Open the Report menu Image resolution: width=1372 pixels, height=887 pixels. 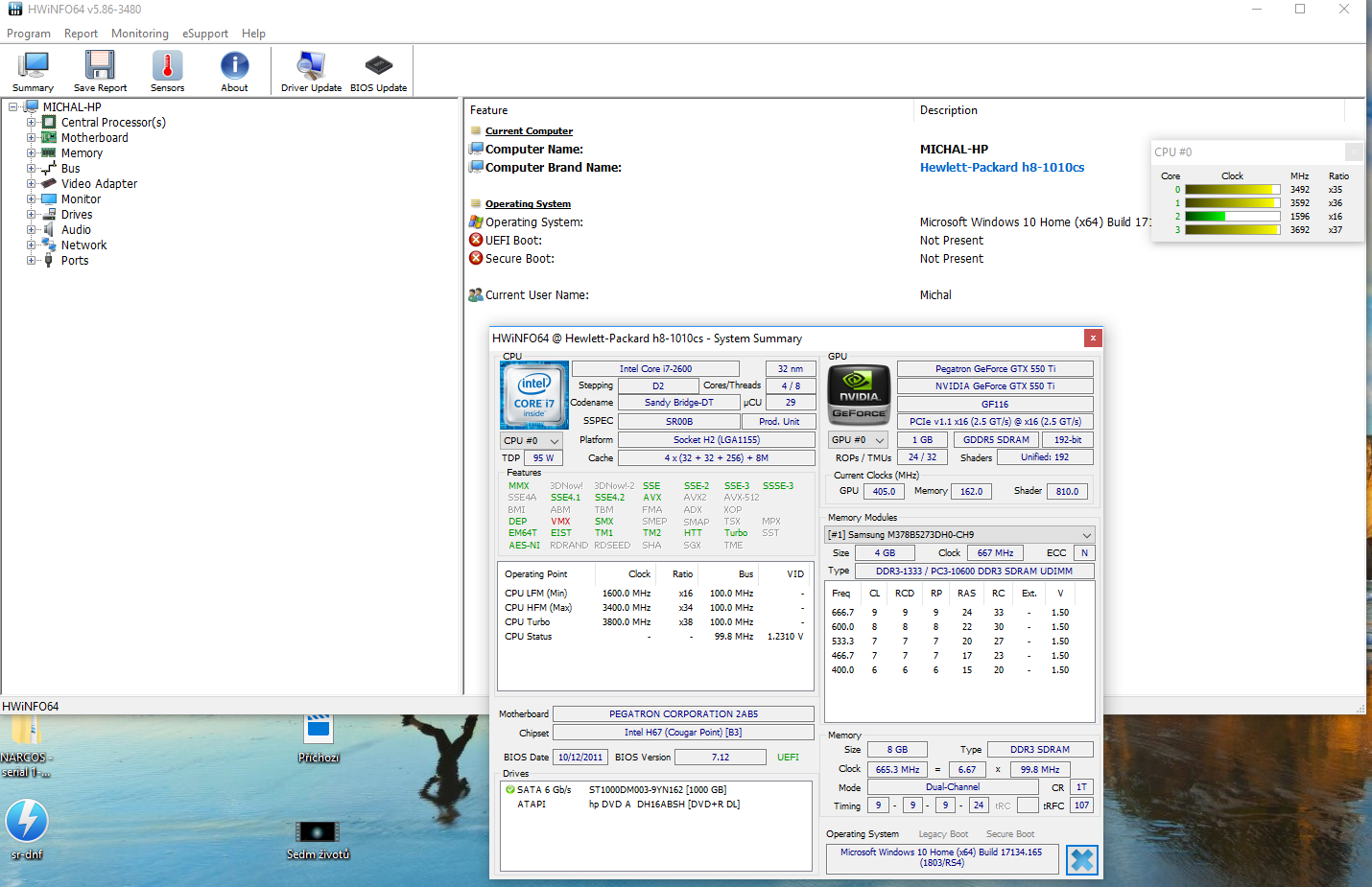[81, 34]
